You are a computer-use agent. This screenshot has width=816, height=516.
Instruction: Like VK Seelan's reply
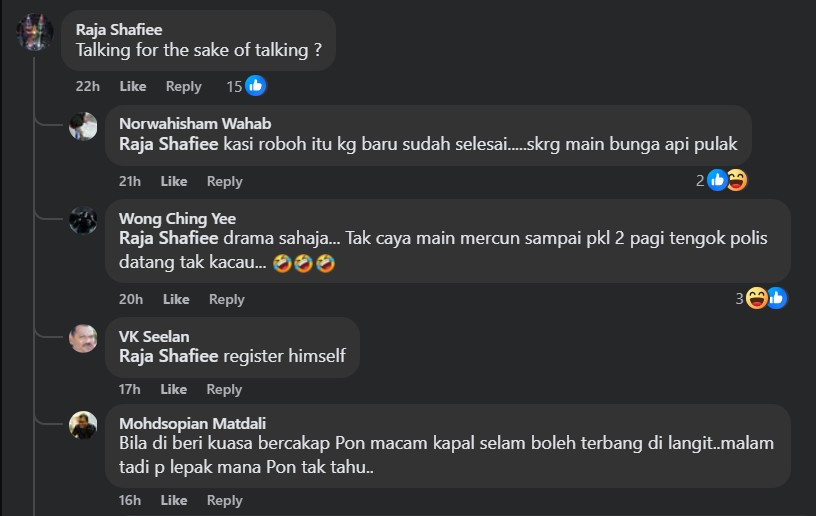pos(174,389)
